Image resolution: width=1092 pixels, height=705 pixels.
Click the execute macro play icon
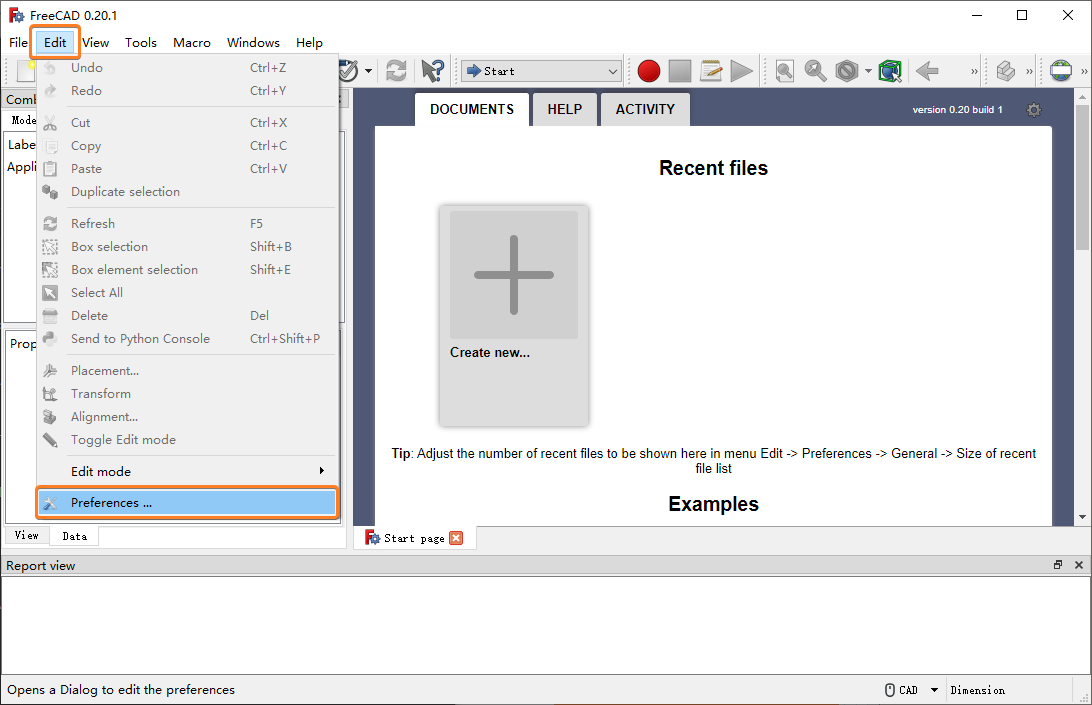coord(742,71)
